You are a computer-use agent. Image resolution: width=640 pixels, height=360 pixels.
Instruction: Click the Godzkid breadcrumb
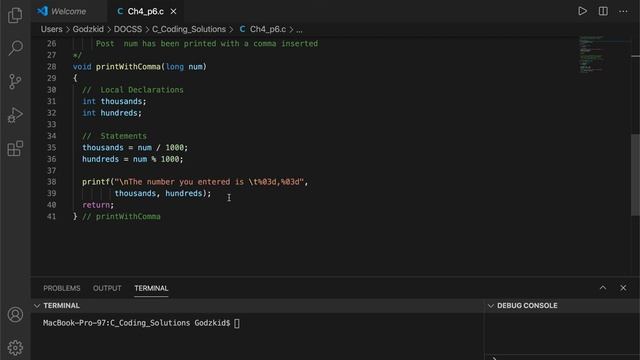88,29
